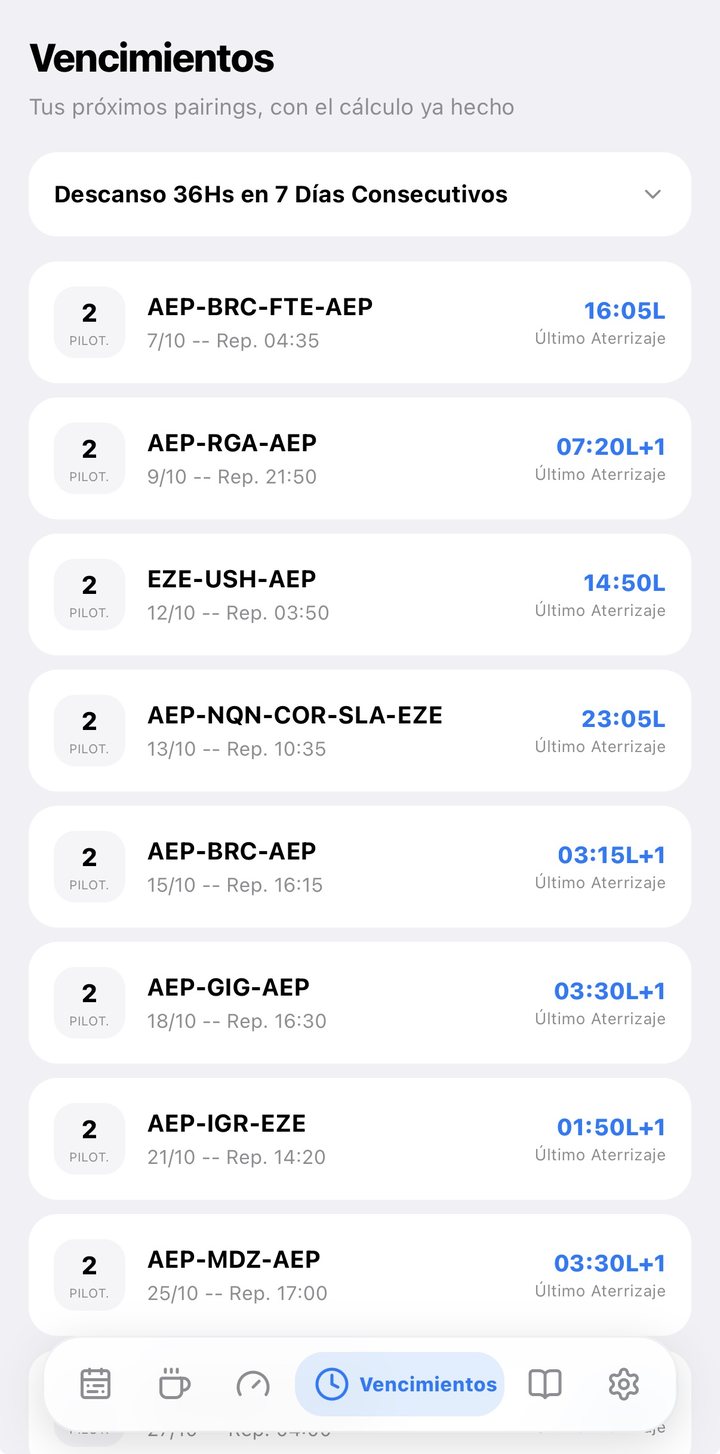The width and height of the screenshot is (720, 1454).
Task: Open the speedometer gauge tab
Action: [253, 1384]
